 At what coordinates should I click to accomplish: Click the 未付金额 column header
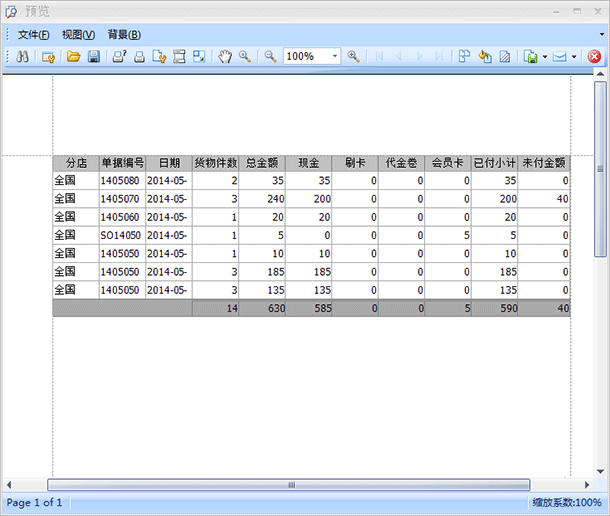544,163
